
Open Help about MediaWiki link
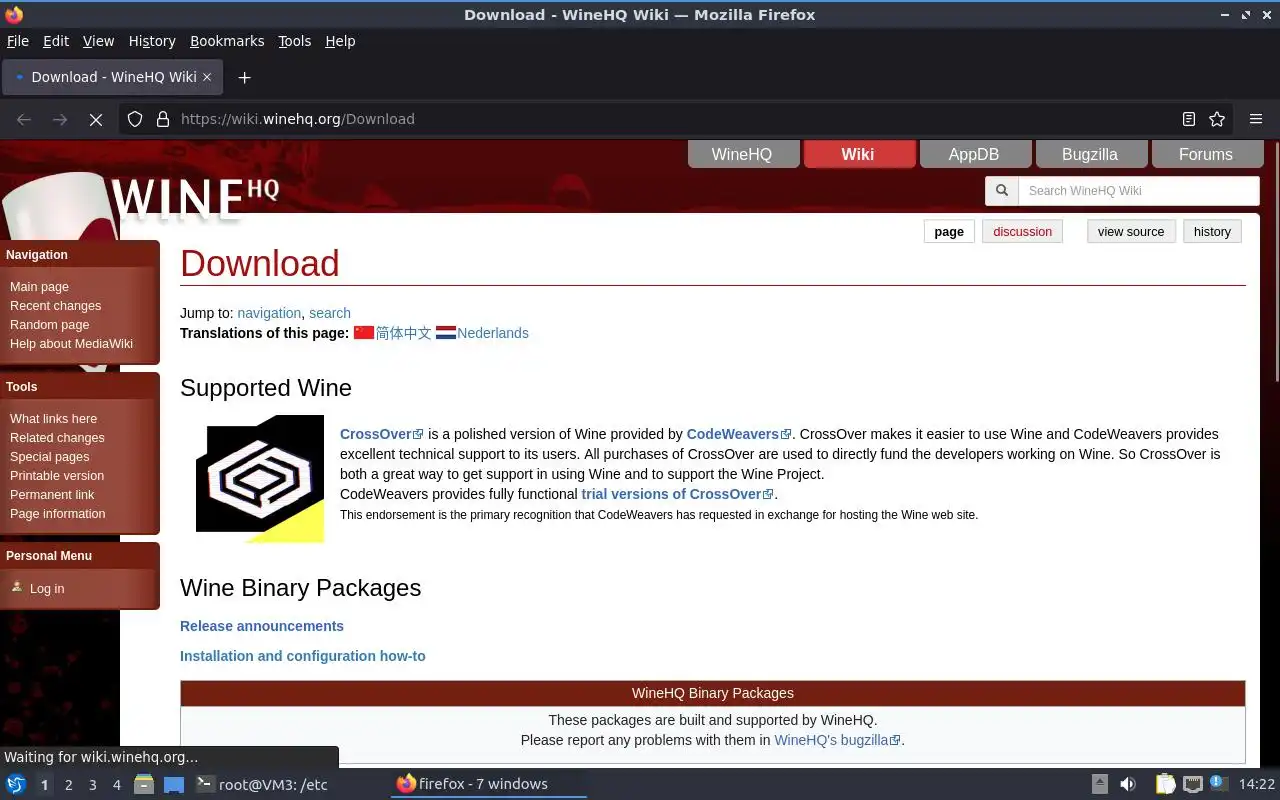pyautogui.click(x=71, y=344)
